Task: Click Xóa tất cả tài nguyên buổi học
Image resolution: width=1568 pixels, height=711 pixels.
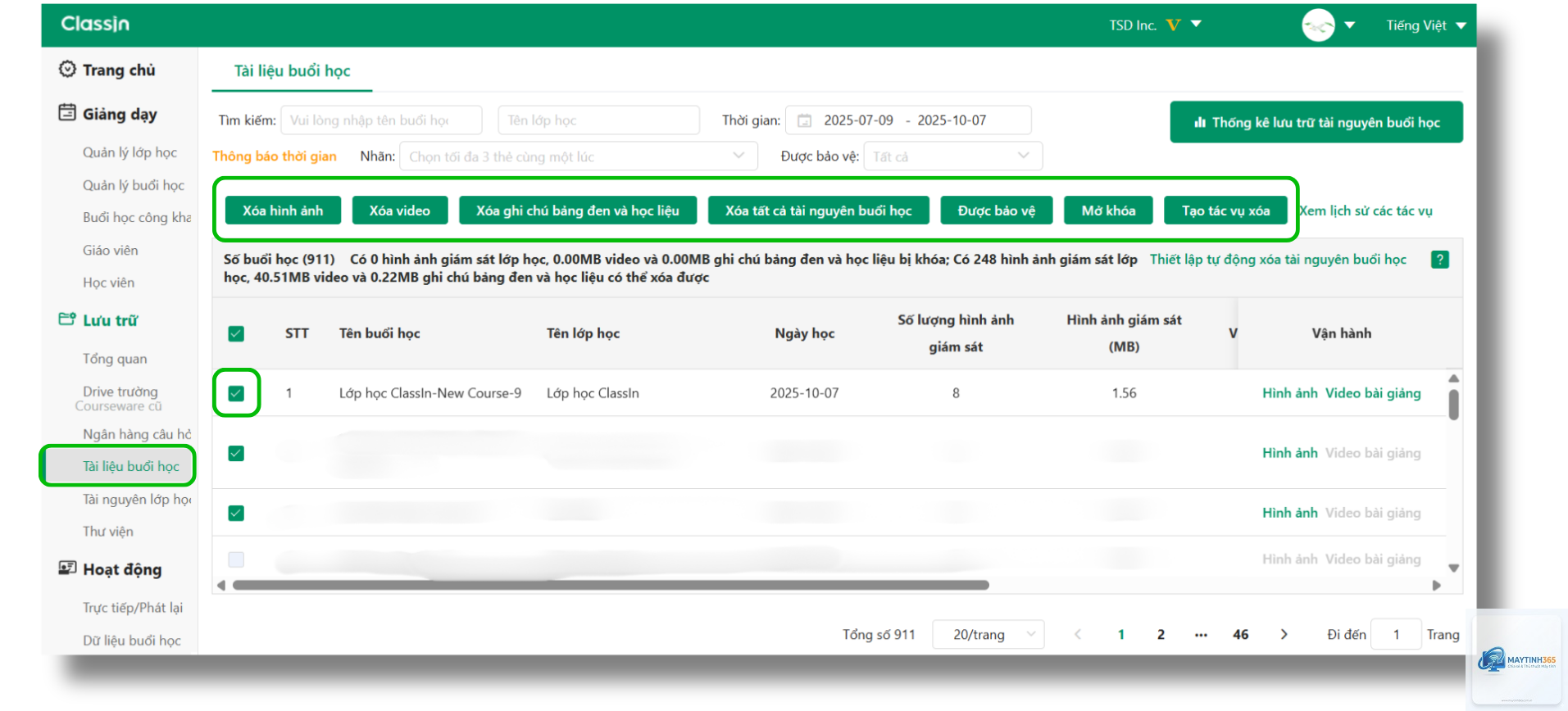Action: pyautogui.click(x=818, y=211)
